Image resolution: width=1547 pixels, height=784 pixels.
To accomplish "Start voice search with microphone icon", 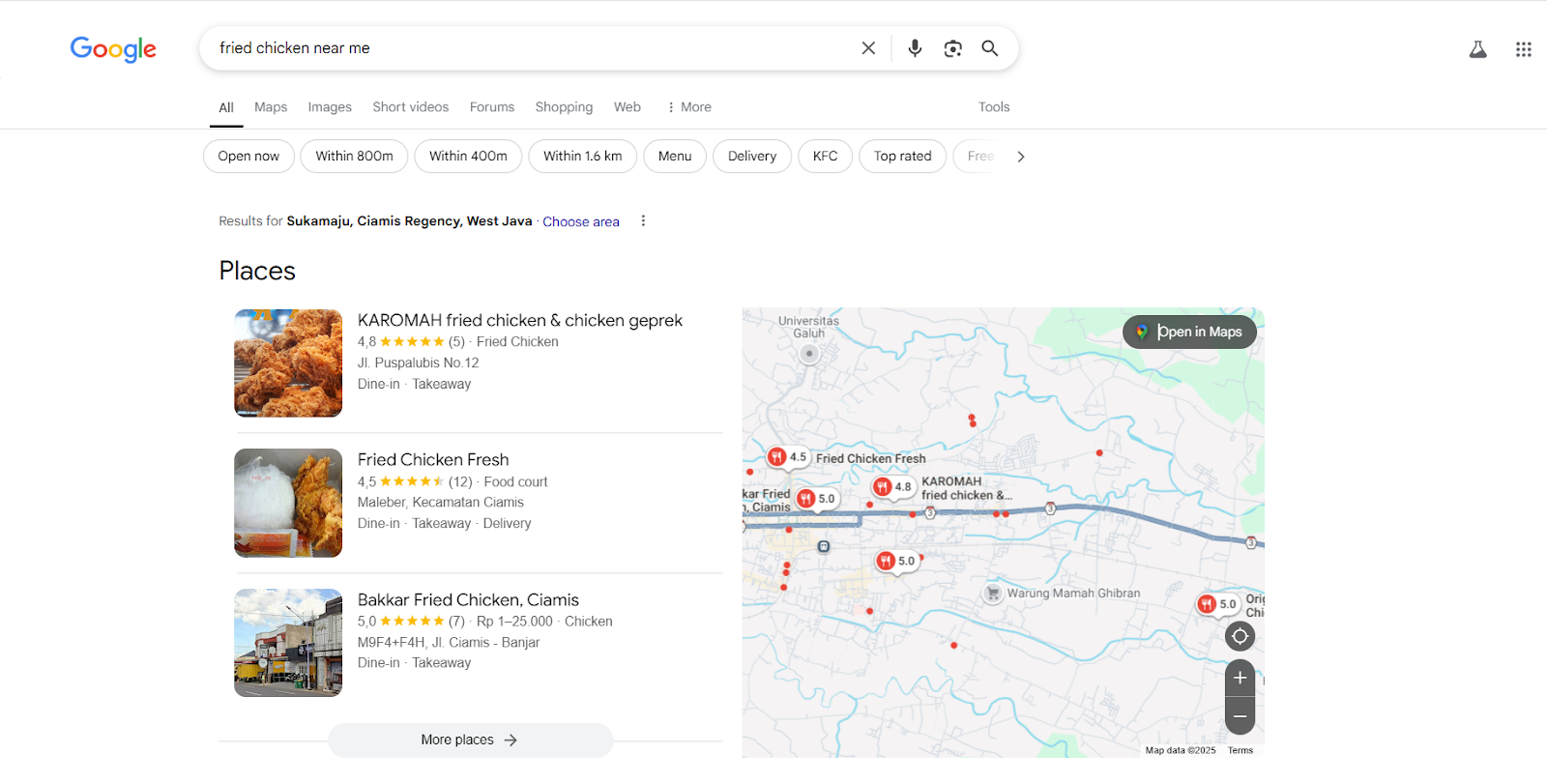I will pyautogui.click(x=915, y=48).
